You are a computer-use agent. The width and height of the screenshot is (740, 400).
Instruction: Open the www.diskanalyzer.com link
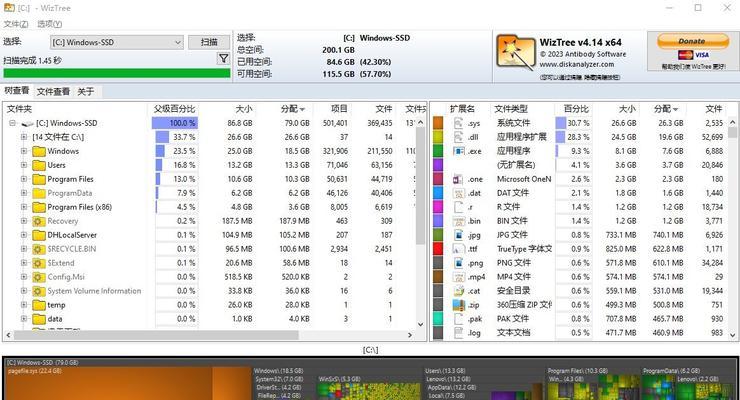coord(577,65)
